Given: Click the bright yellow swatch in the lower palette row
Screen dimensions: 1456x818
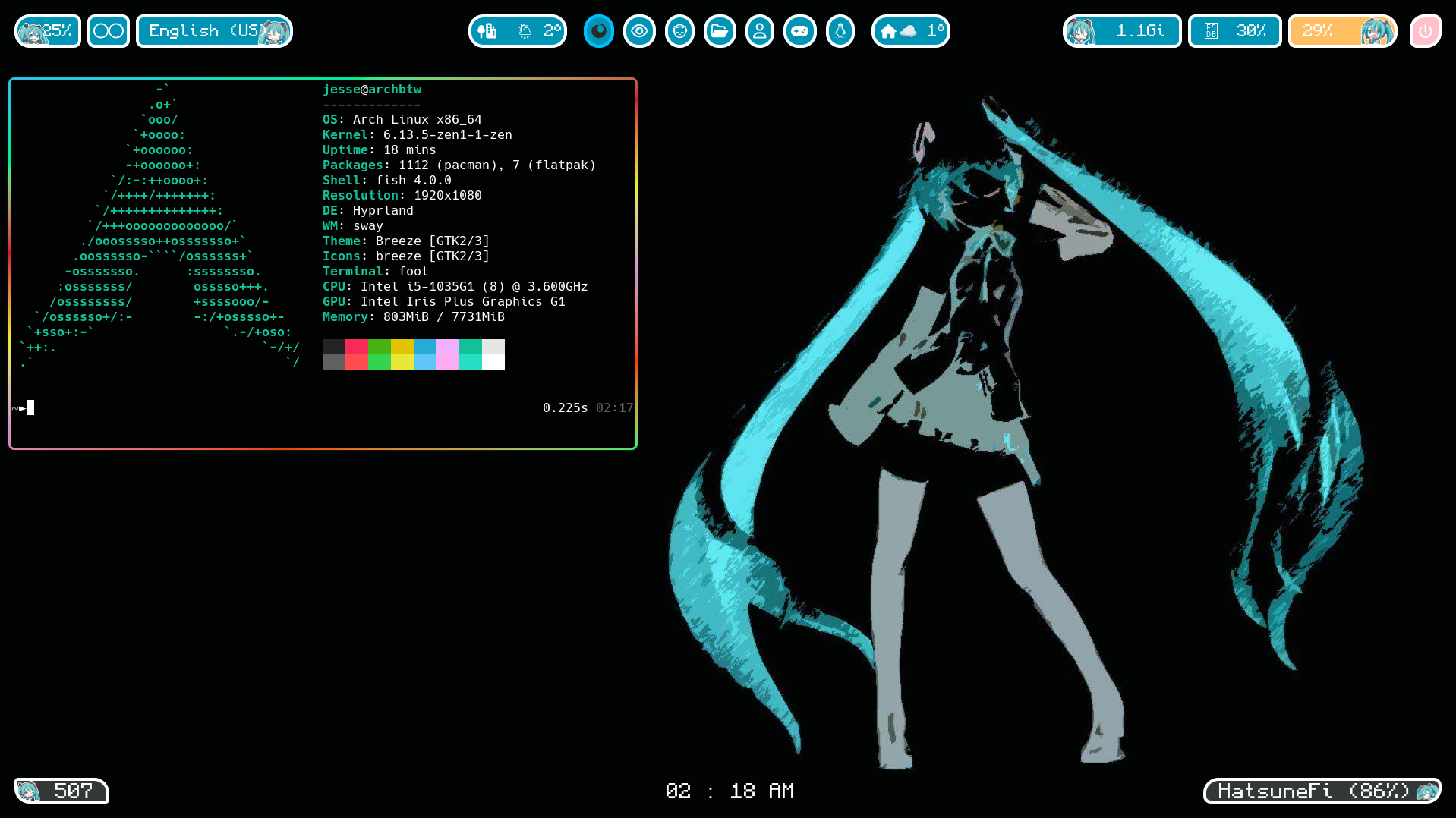Looking at the screenshot, I should (402, 362).
